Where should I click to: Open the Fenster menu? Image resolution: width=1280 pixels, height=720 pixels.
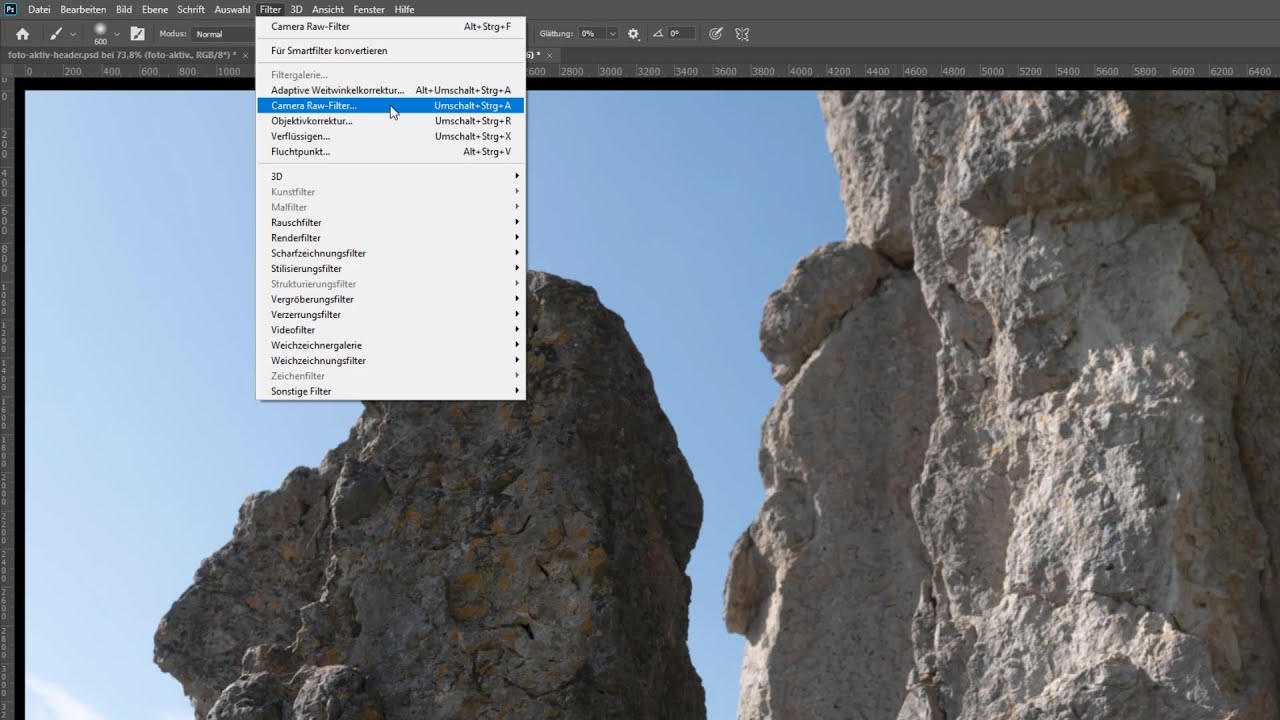point(369,9)
